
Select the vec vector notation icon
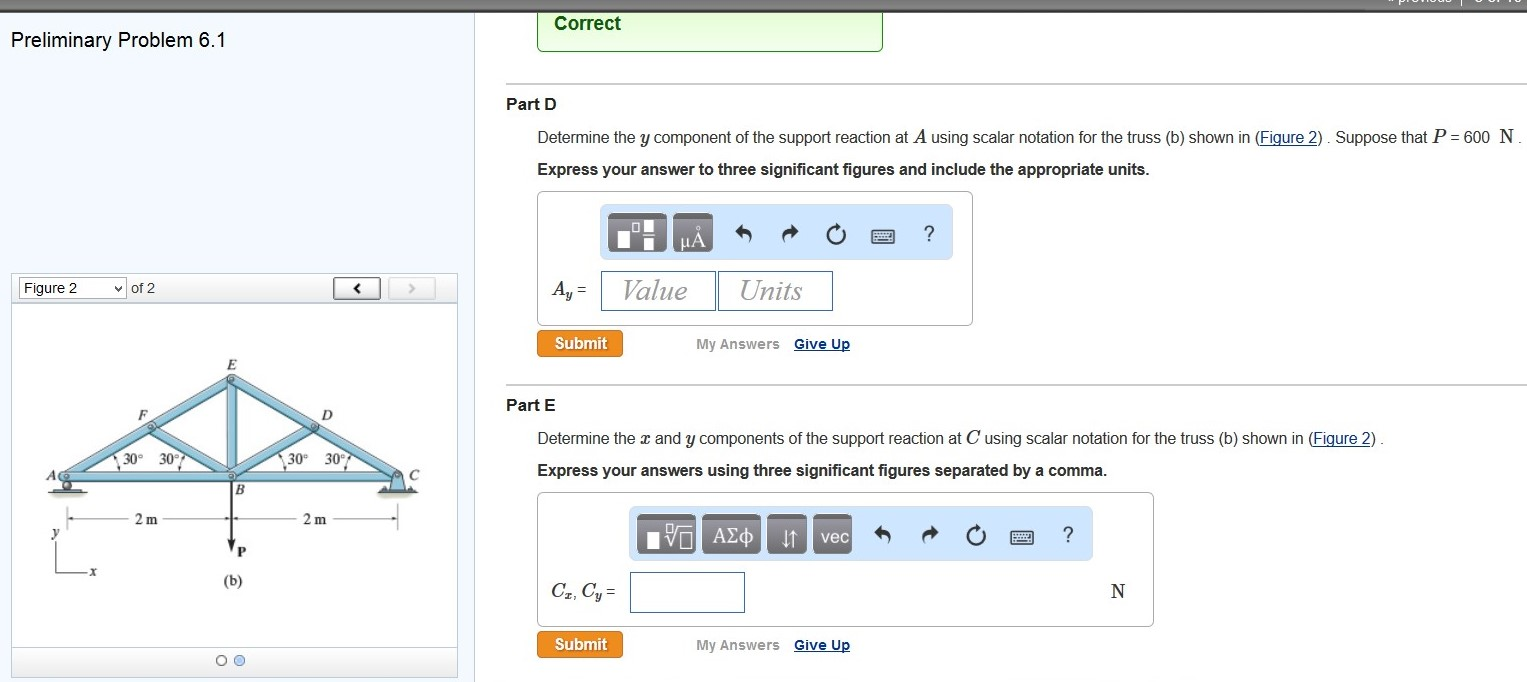pyautogui.click(x=832, y=534)
